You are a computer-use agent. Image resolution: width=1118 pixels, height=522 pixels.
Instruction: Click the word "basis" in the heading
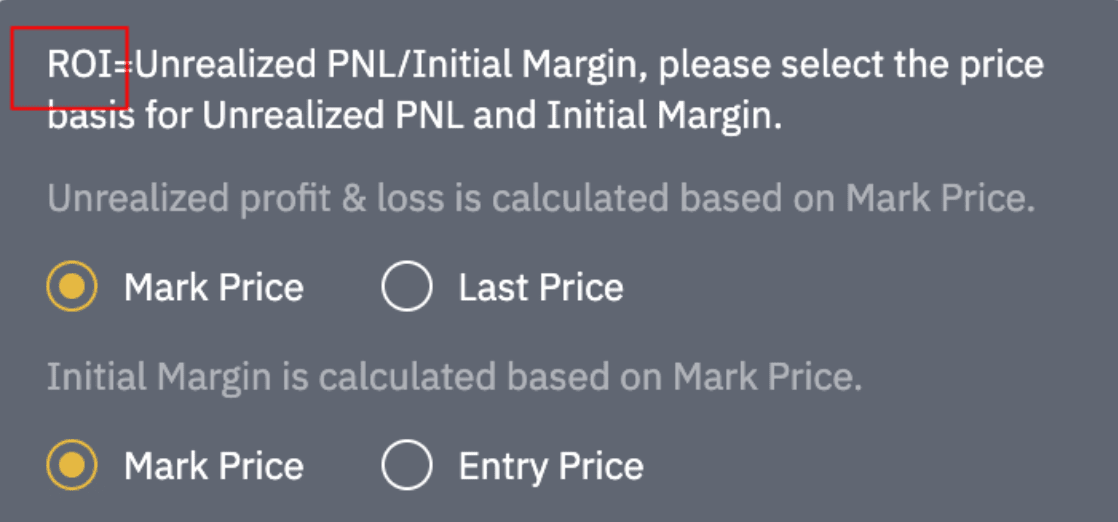click(x=90, y=118)
